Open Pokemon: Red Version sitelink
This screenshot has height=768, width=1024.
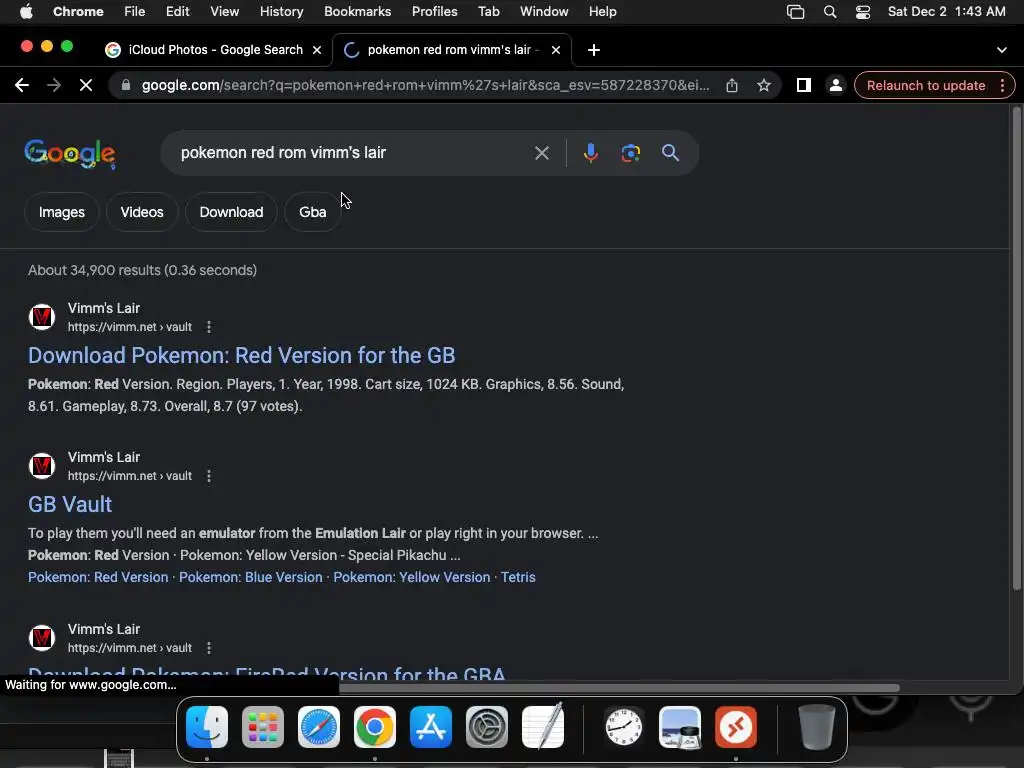[x=98, y=577]
